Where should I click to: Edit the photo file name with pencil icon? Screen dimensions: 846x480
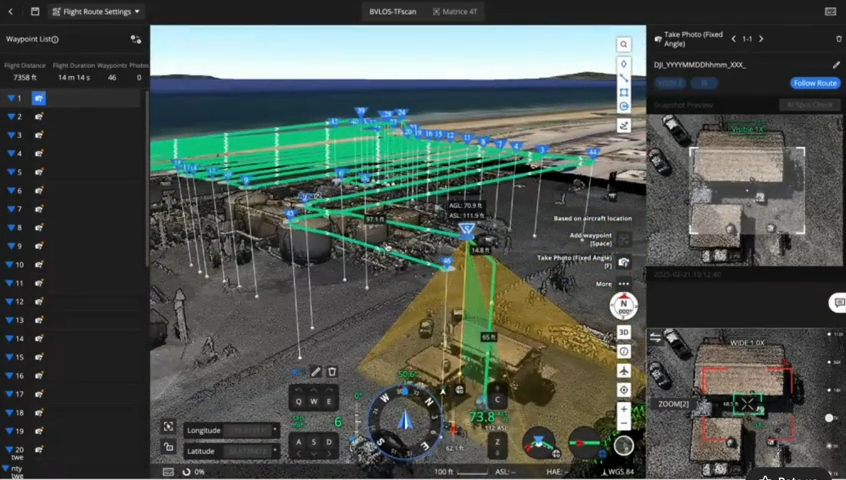click(836, 65)
